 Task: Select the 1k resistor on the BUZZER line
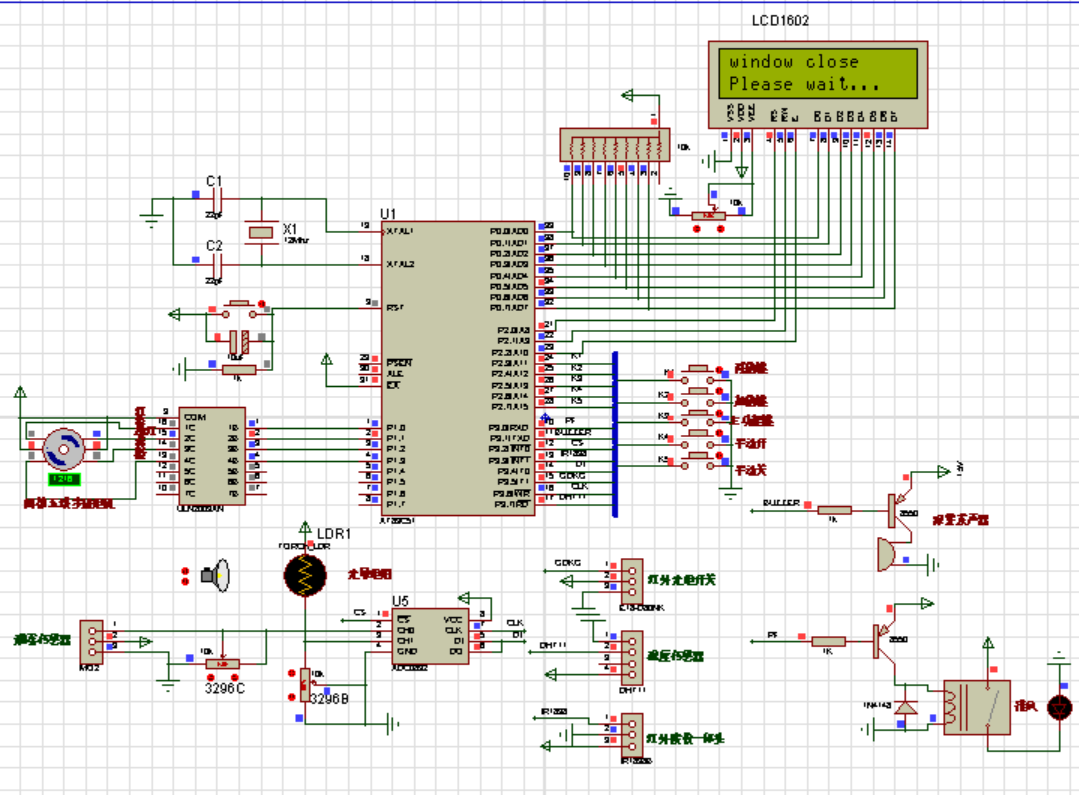click(x=834, y=510)
